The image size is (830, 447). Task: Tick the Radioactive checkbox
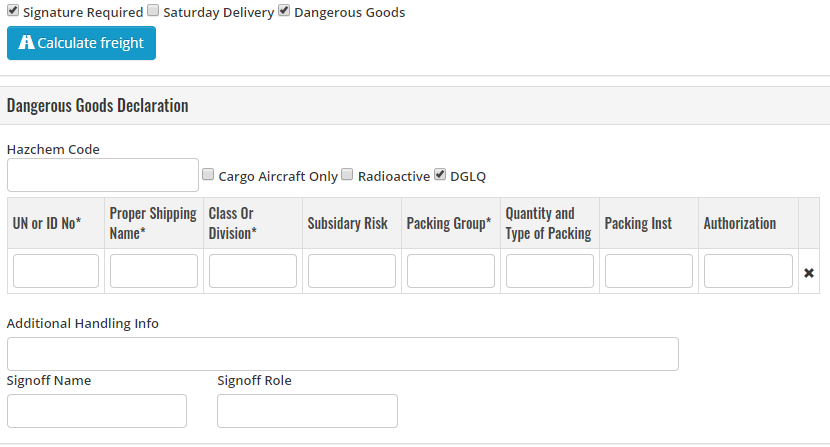coord(347,174)
